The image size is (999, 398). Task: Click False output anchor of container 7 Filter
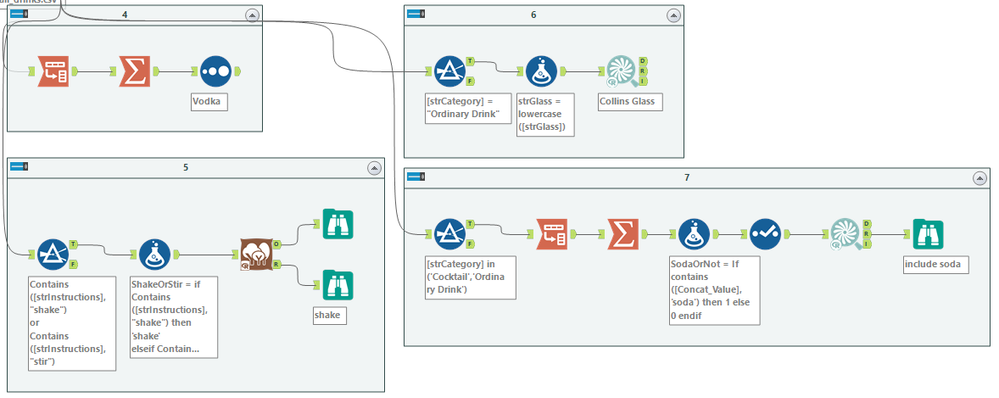click(x=470, y=244)
